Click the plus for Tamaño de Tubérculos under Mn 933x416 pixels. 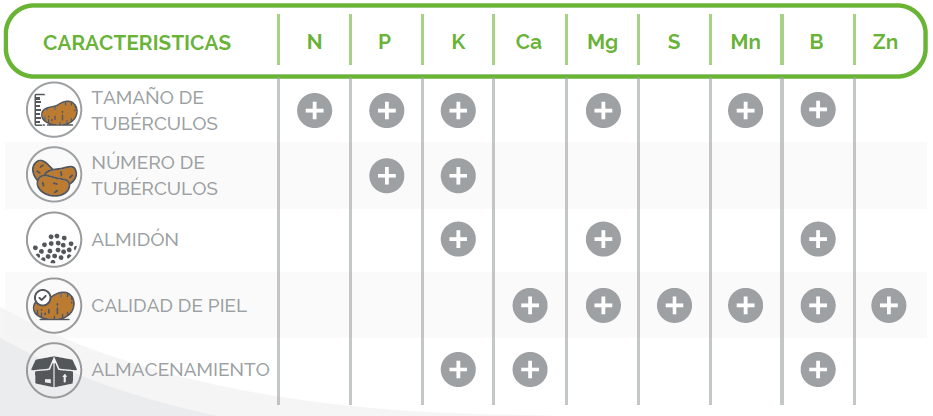pyautogui.click(x=745, y=110)
